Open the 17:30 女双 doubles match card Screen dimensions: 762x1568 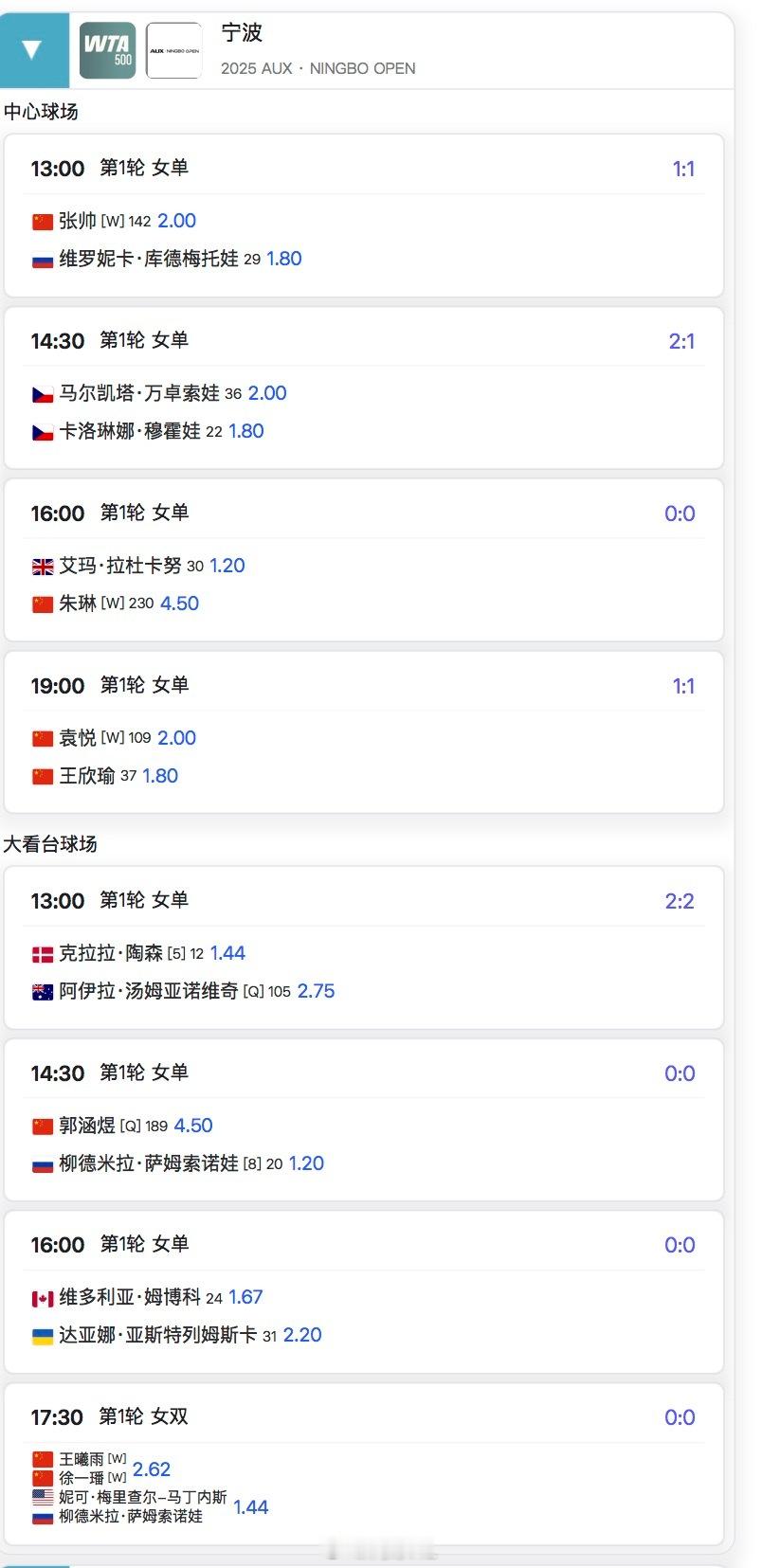(x=364, y=1464)
